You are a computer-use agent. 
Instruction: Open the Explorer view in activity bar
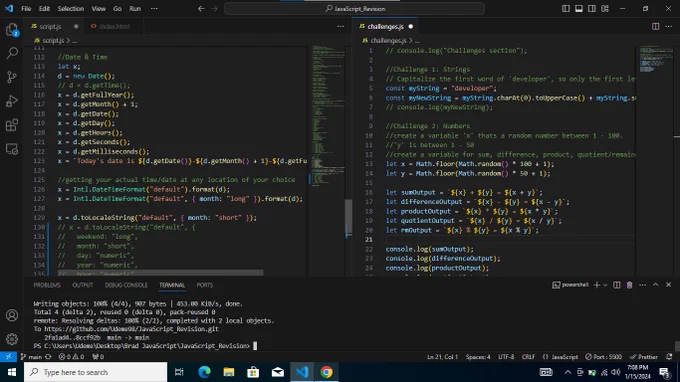(x=12, y=29)
